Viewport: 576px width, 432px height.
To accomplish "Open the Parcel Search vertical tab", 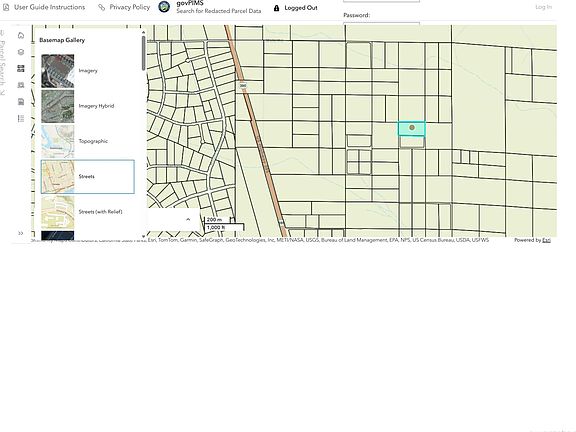I will (3, 63).
